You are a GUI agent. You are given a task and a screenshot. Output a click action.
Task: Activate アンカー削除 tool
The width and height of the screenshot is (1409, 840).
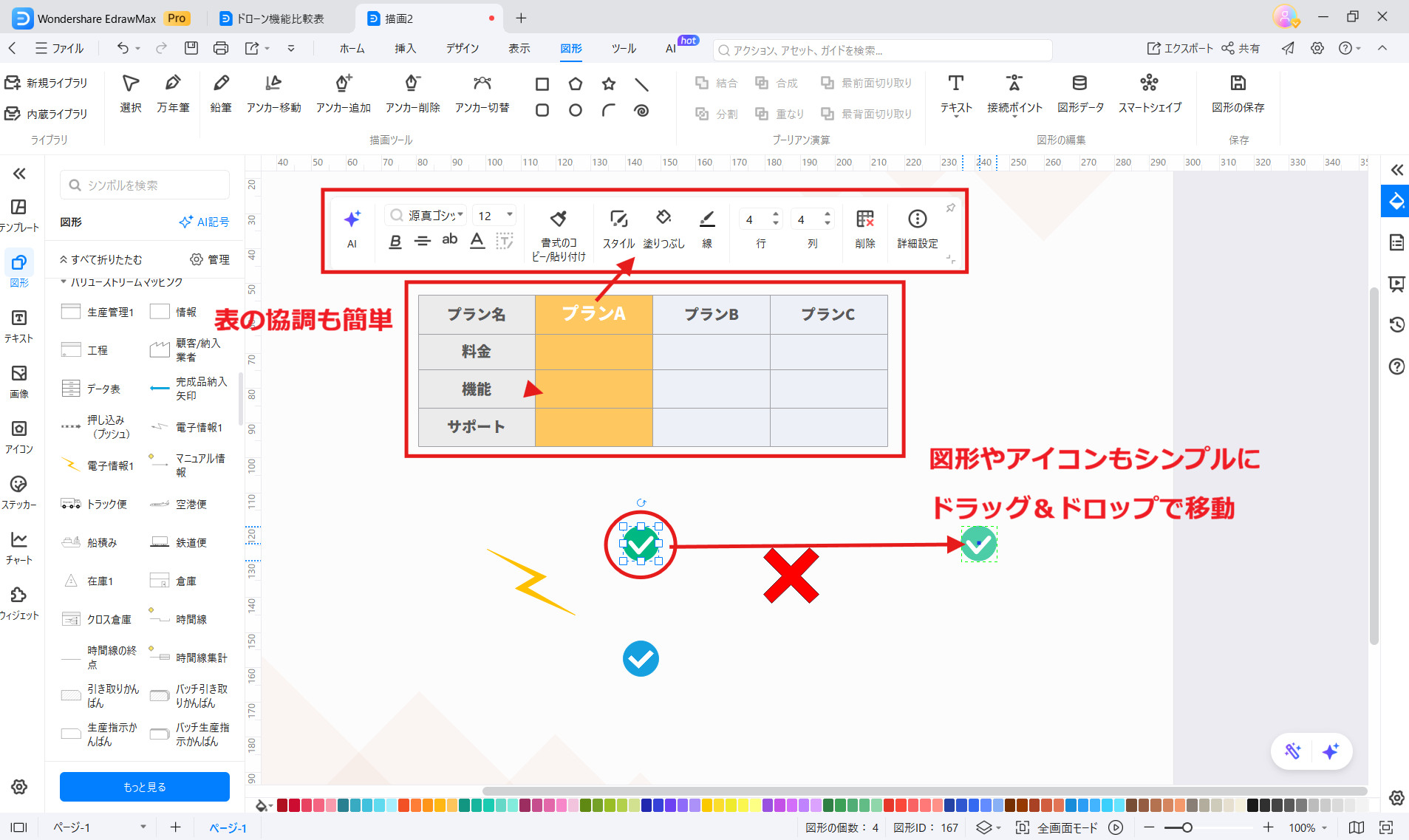pos(412,94)
